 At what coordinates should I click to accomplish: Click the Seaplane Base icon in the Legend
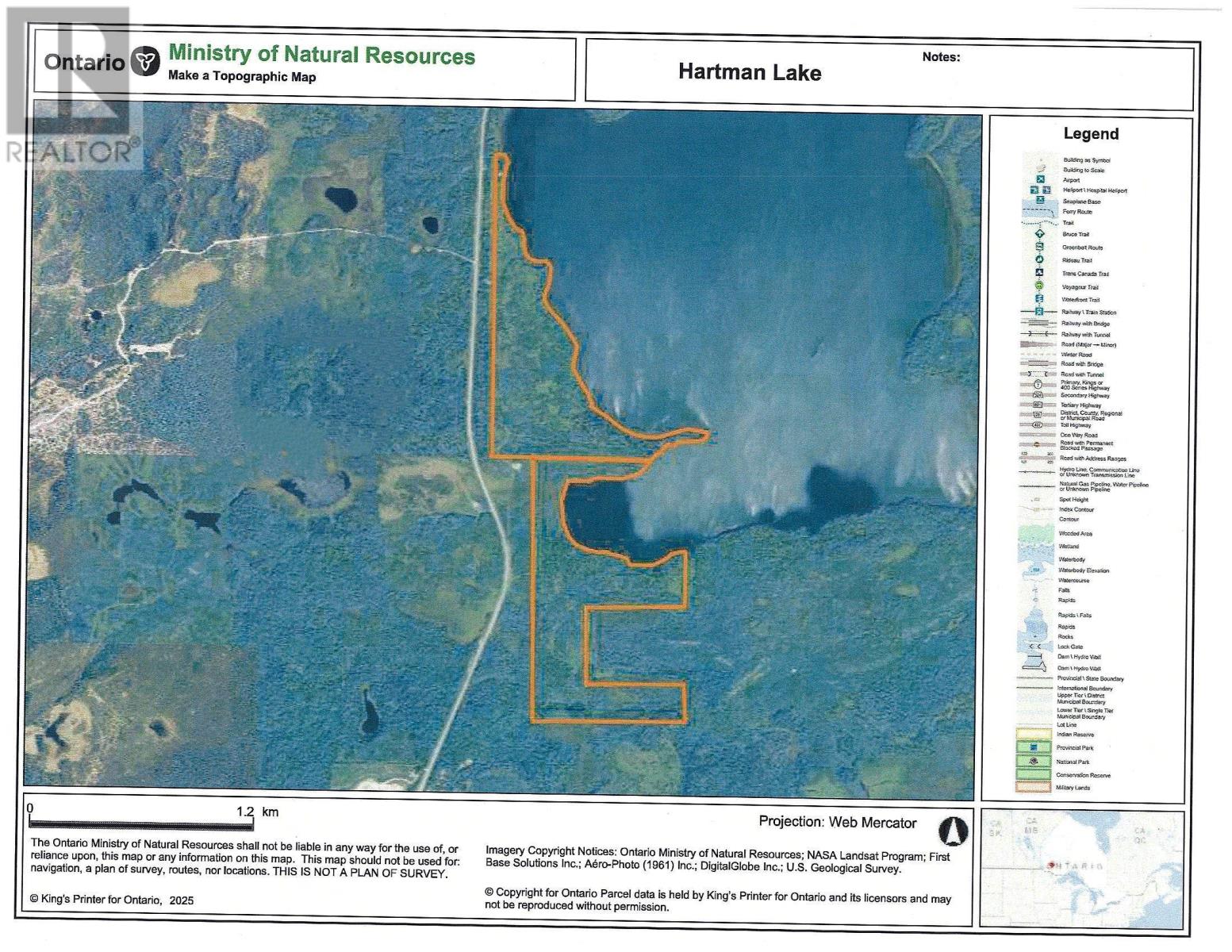point(1040,201)
